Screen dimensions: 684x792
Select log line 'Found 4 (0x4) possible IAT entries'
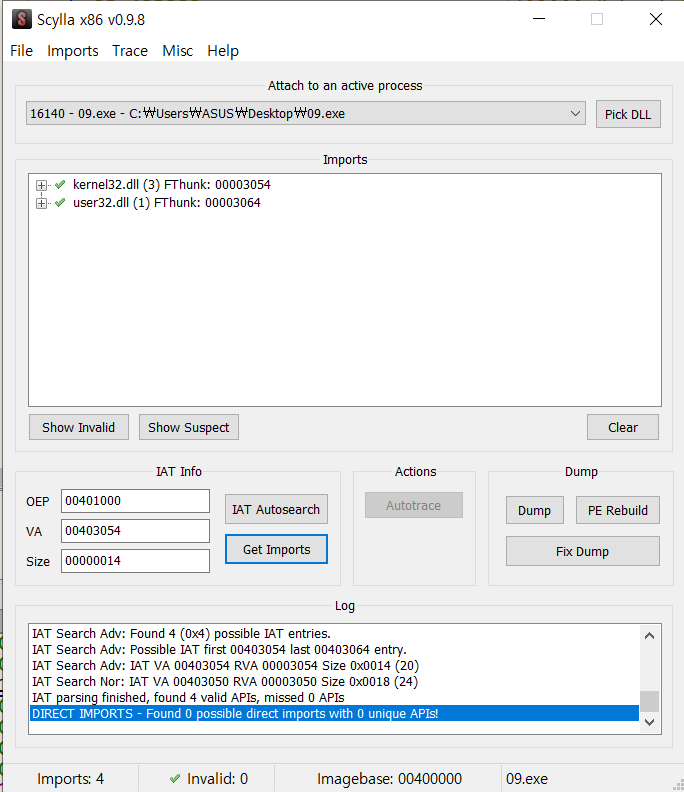(181, 633)
